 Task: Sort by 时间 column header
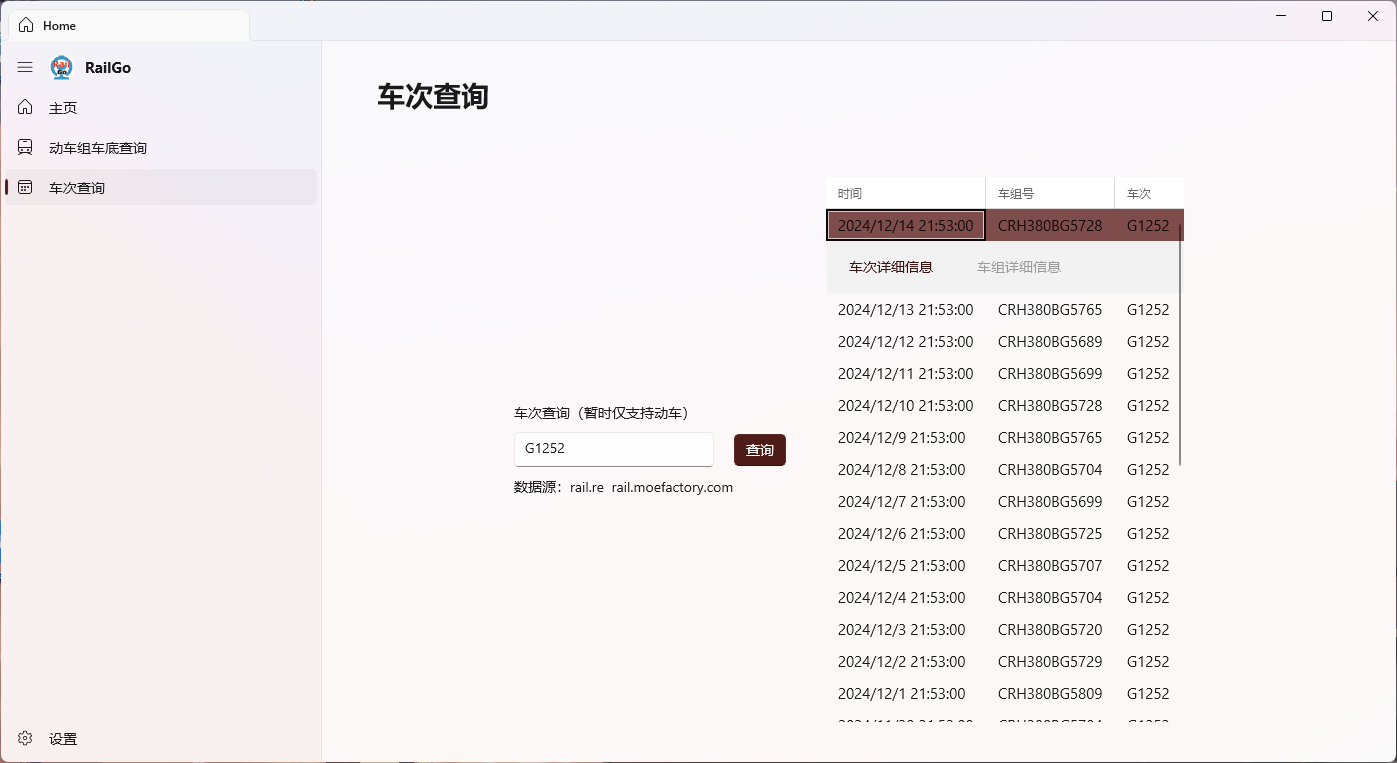[905, 193]
